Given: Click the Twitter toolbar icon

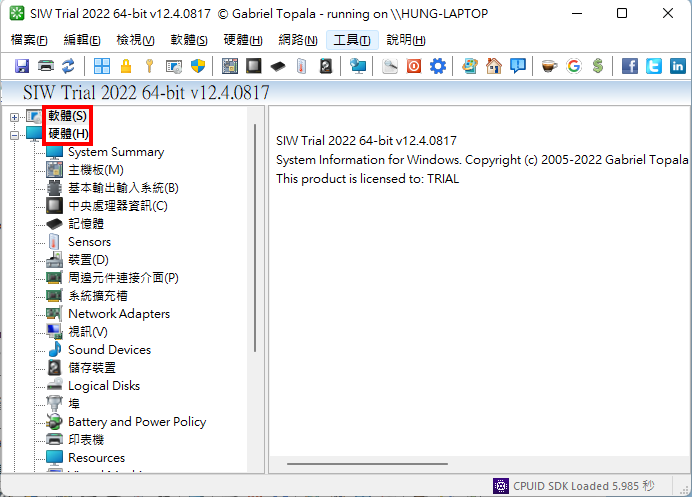Looking at the screenshot, I should pyautogui.click(x=654, y=67).
